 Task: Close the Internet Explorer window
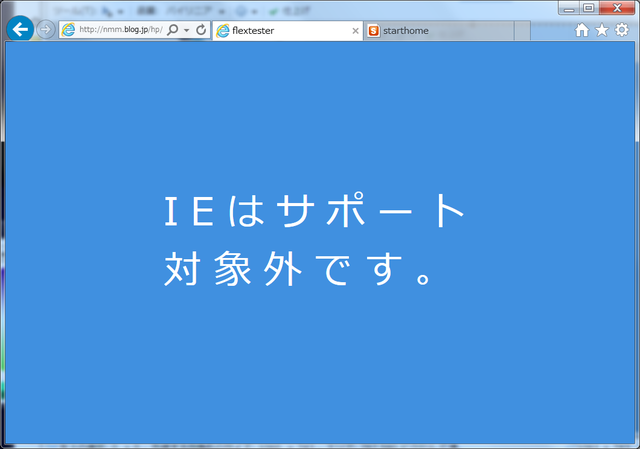(617, 8)
